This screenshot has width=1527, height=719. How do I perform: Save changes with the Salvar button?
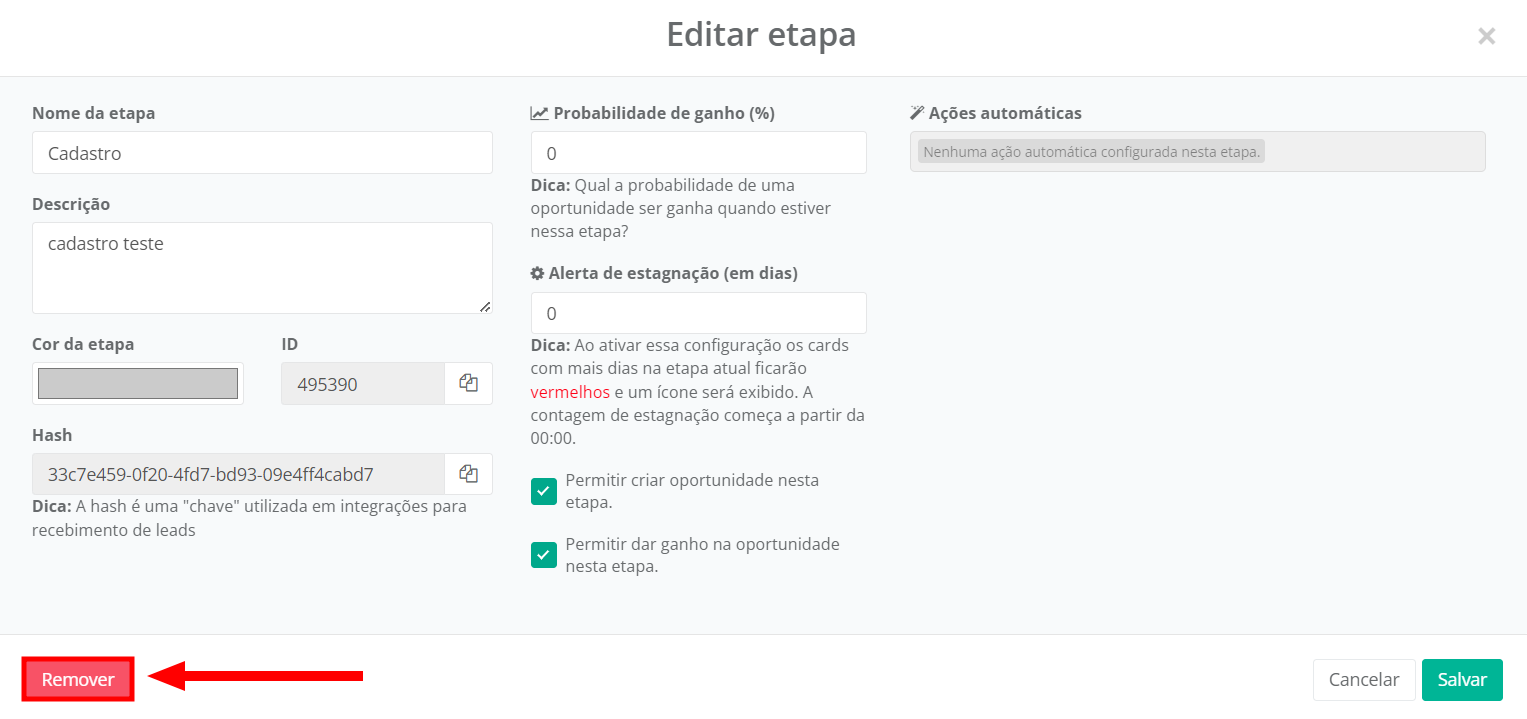tap(1461, 680)
